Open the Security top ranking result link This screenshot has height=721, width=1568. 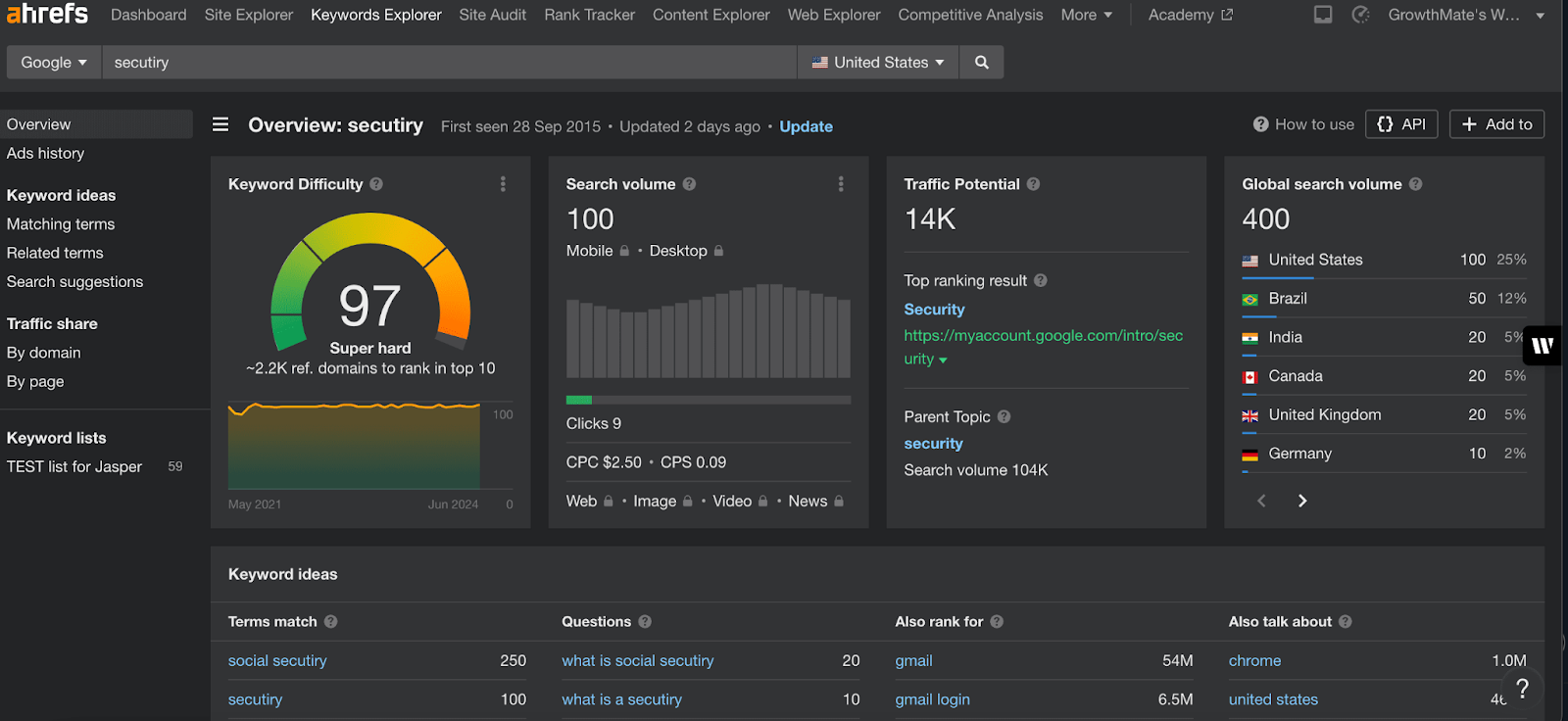point(934,309)
